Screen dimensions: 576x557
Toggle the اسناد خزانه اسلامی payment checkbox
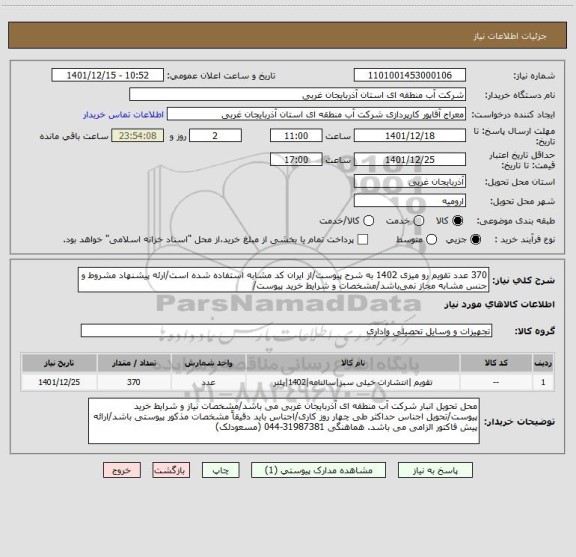[363, 240]
